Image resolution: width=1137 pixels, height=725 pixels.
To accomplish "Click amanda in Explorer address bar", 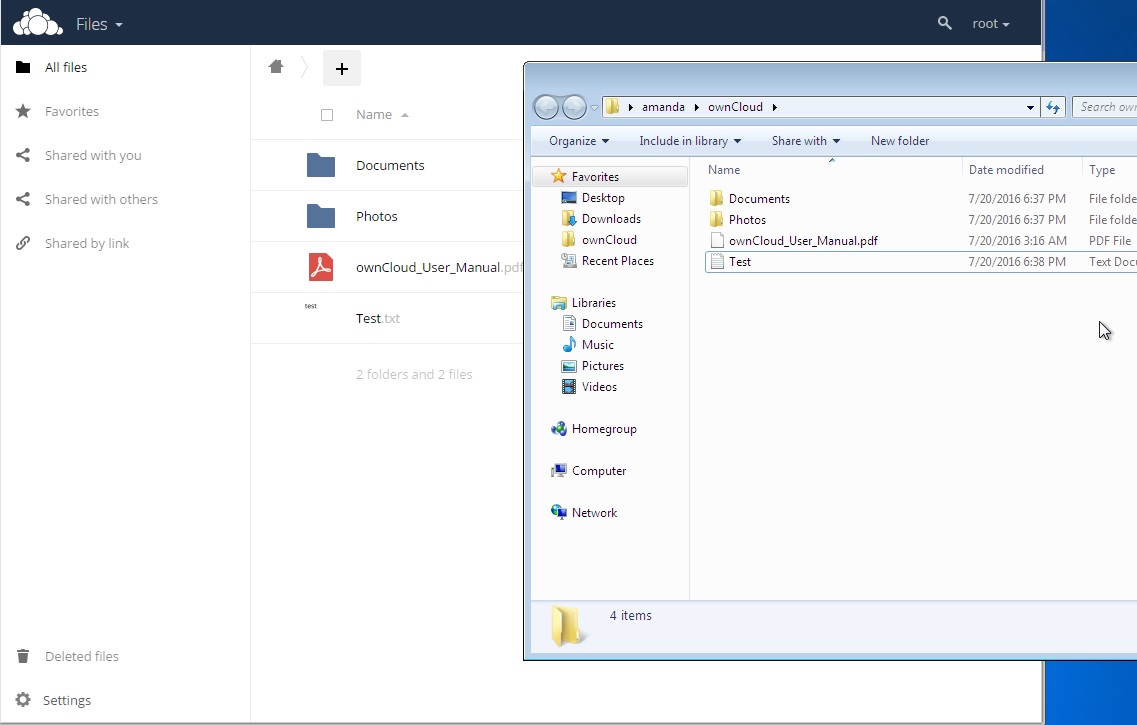I will coord(663,107).
